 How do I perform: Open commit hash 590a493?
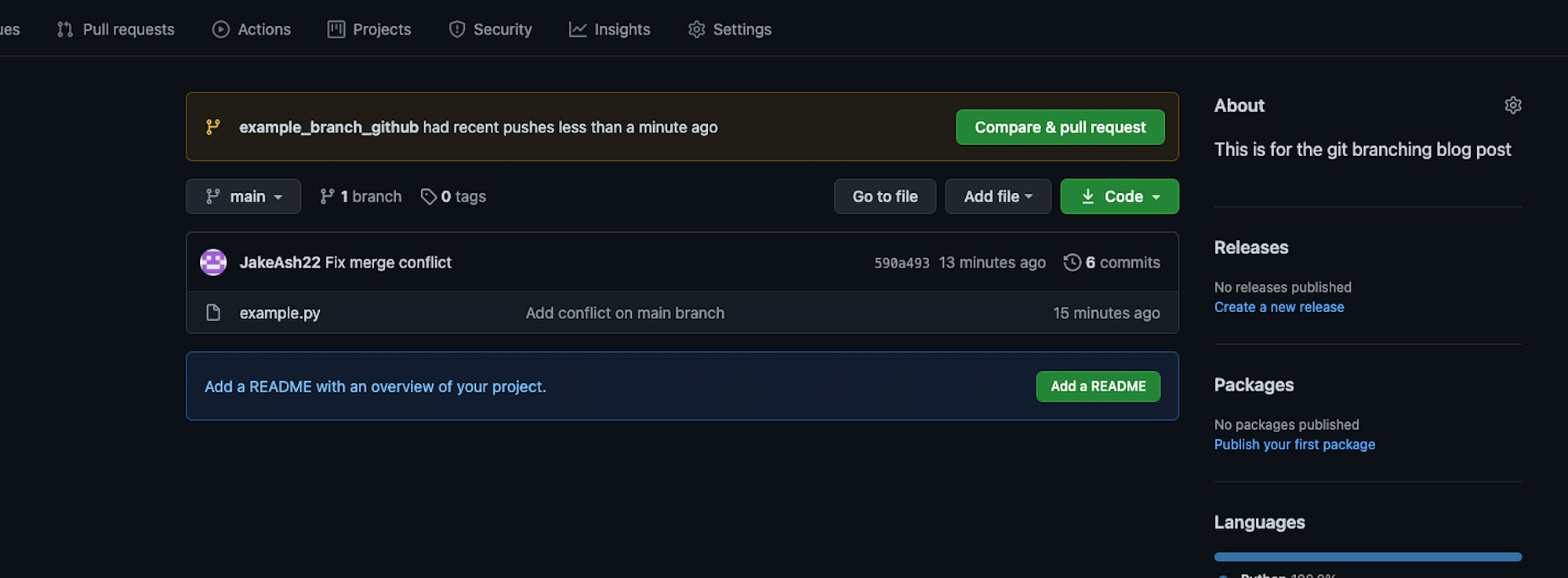tap(902, 263)
